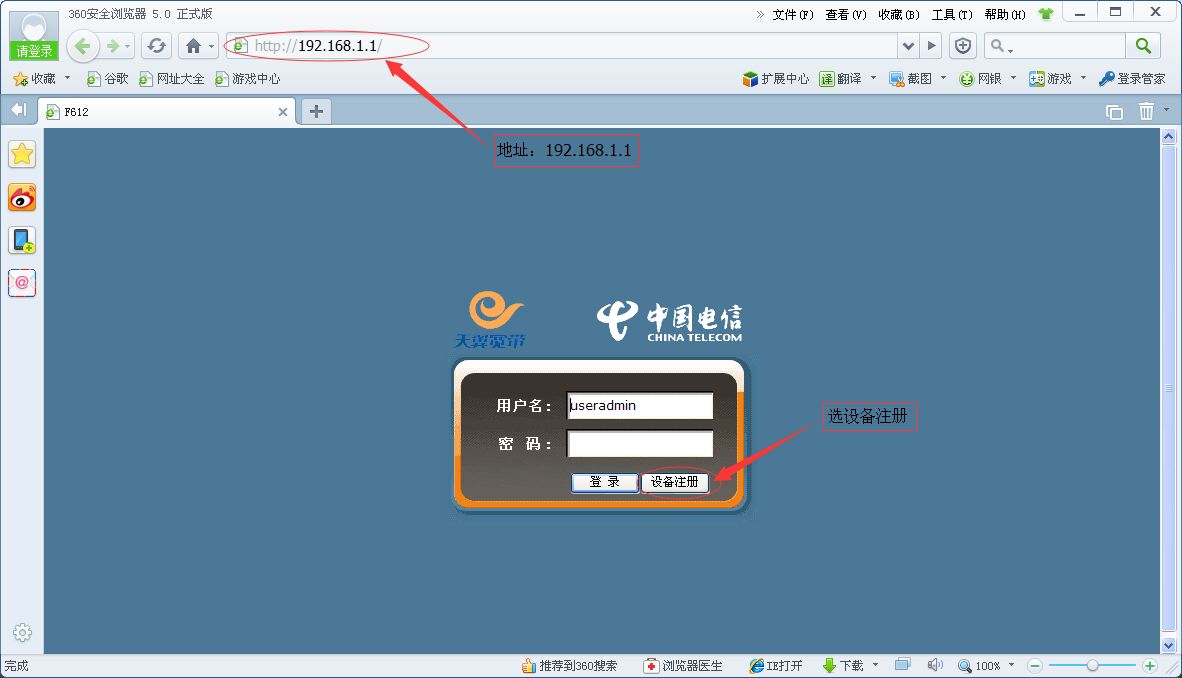
Task: Click the 用户名 username field
Action: pos(639,405)
